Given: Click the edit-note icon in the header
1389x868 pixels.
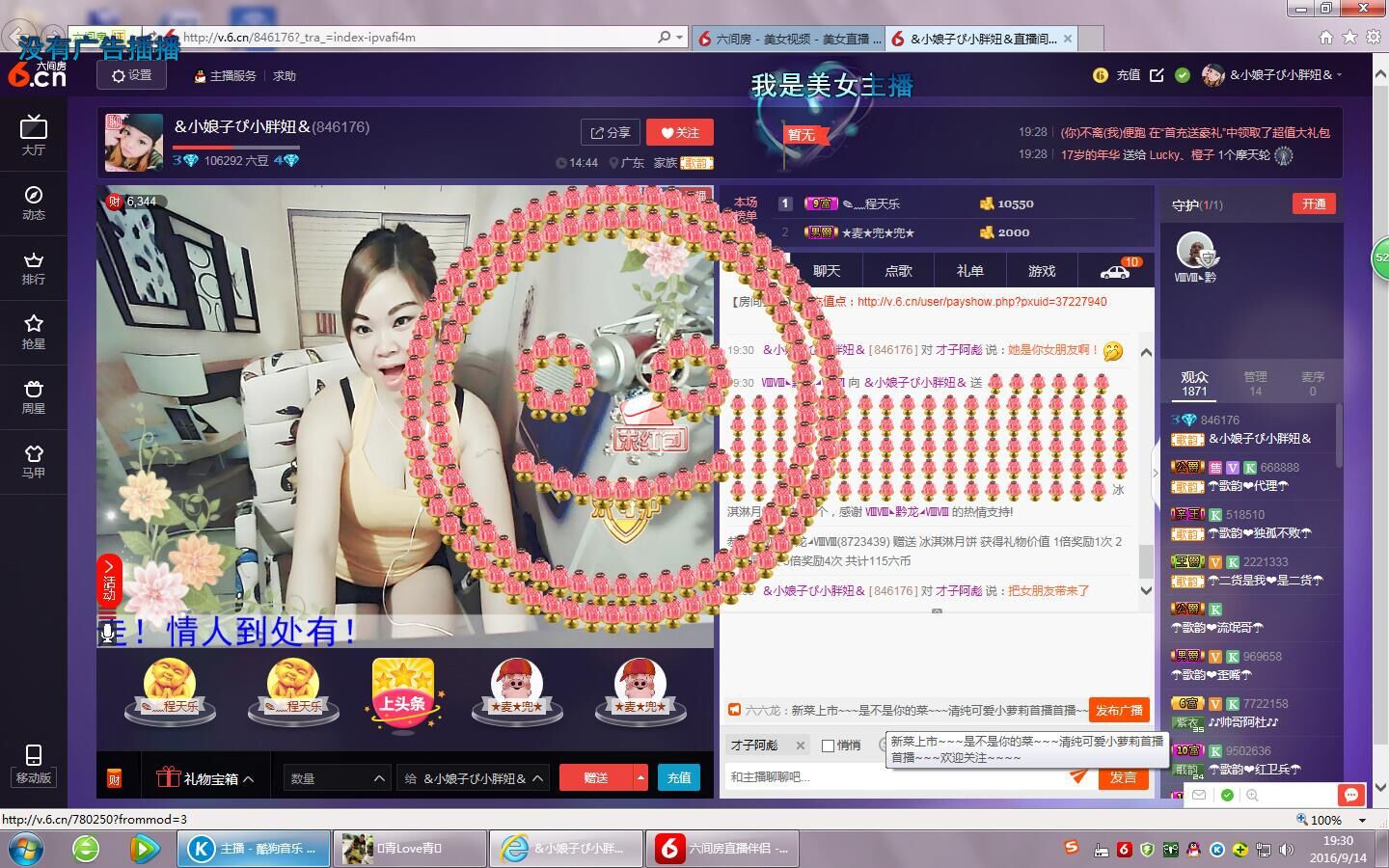Looking at the screenshot, I should coord(1157,75).
